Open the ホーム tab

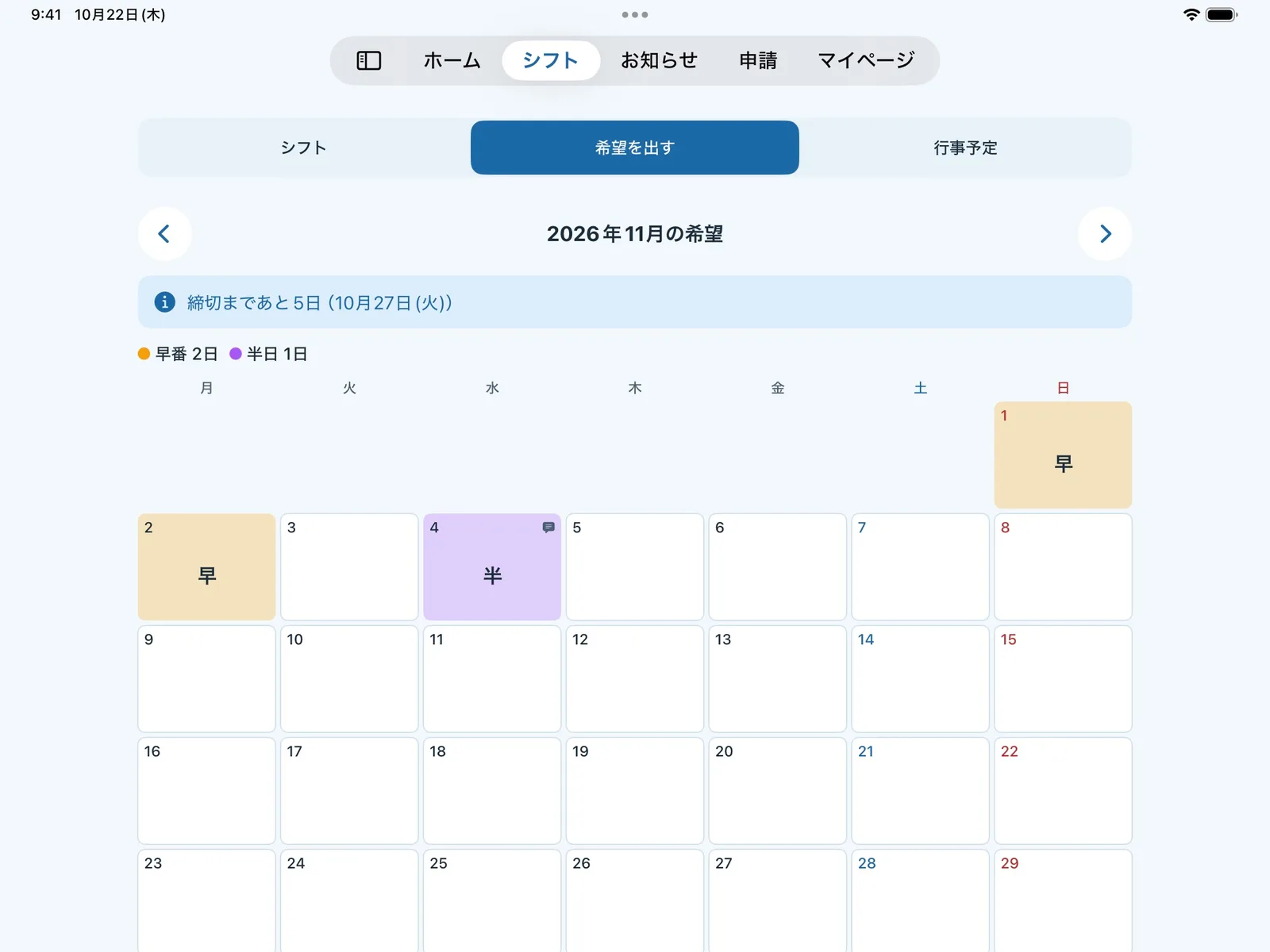452,60
